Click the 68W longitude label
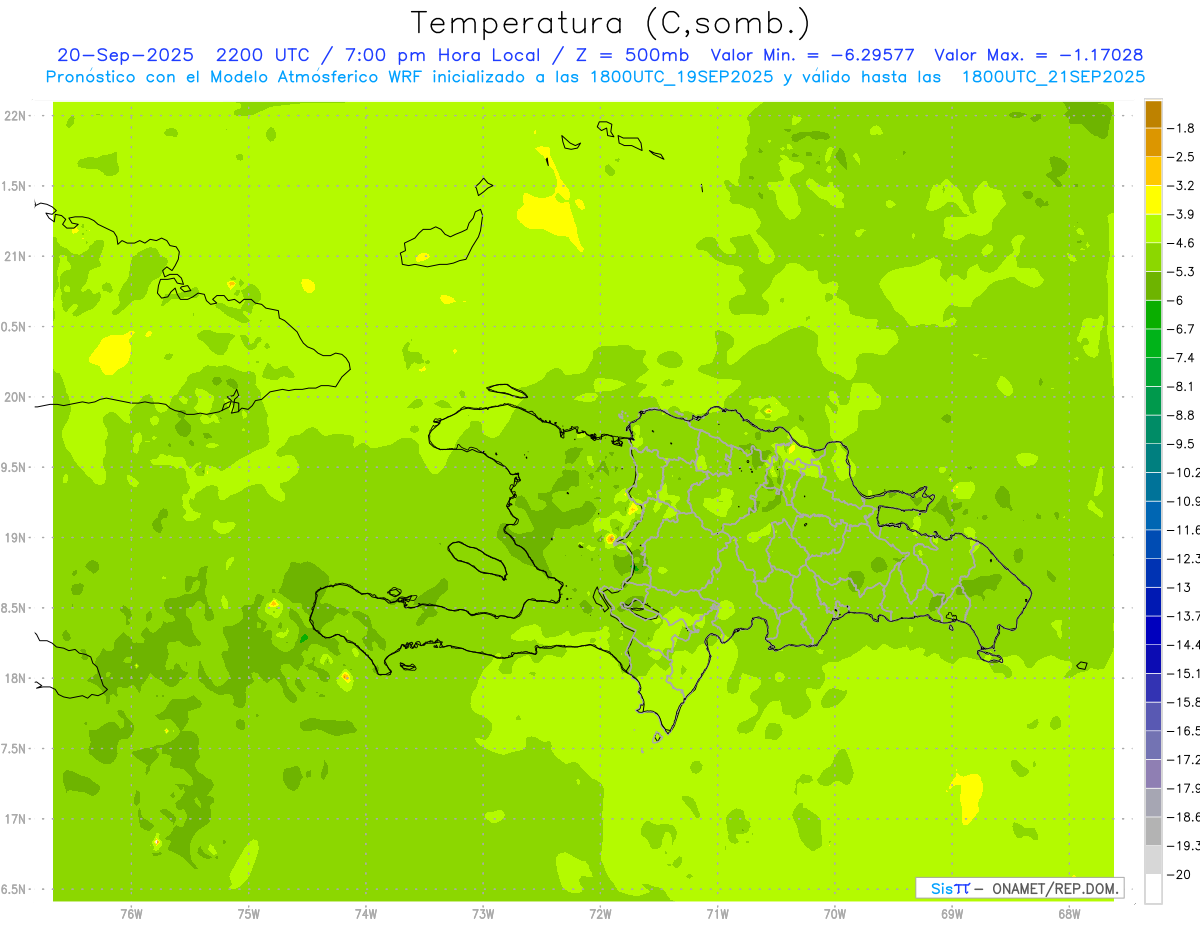This screenshot has height=927, width=1200. pos(1069,914)
